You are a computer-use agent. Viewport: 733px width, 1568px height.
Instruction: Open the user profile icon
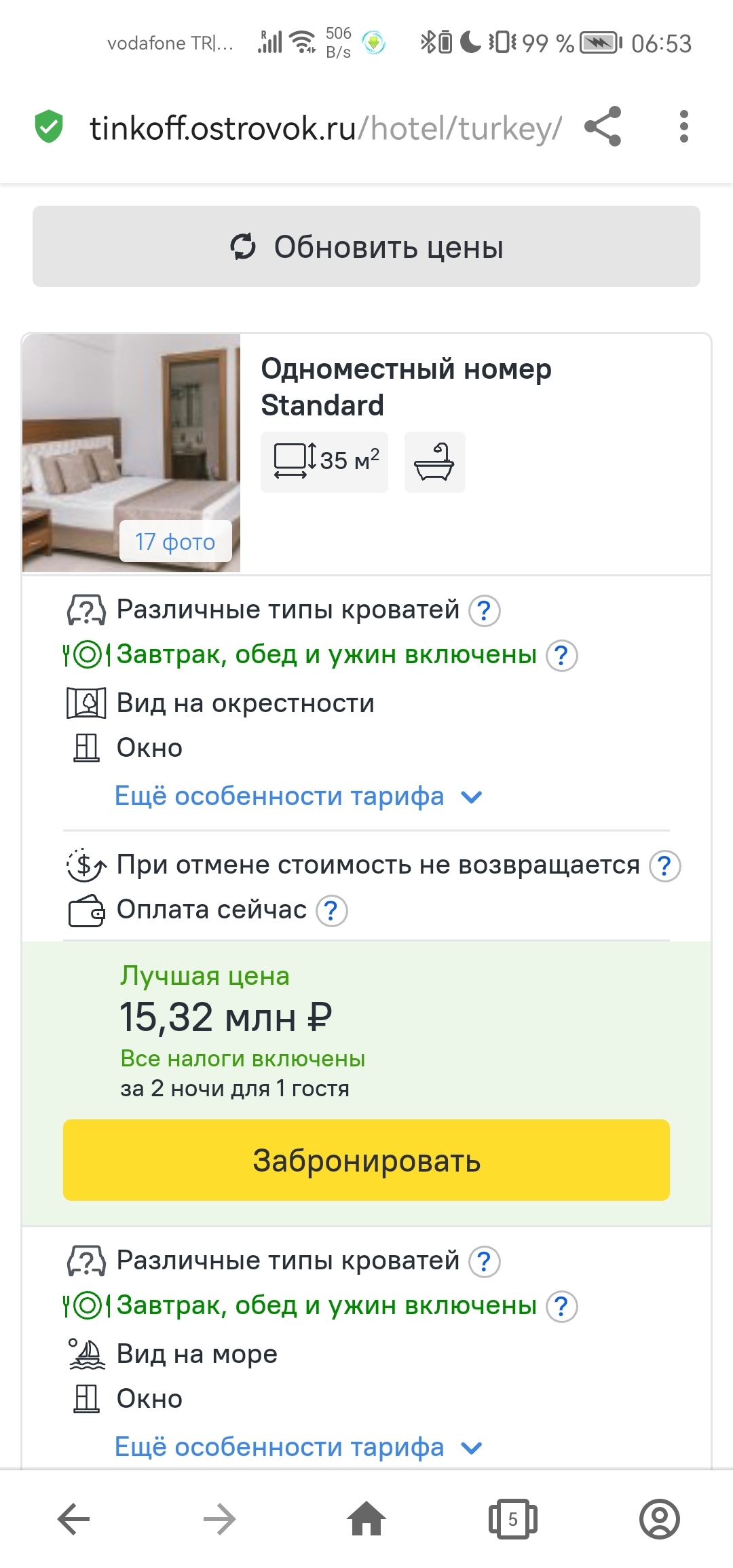659,1518
